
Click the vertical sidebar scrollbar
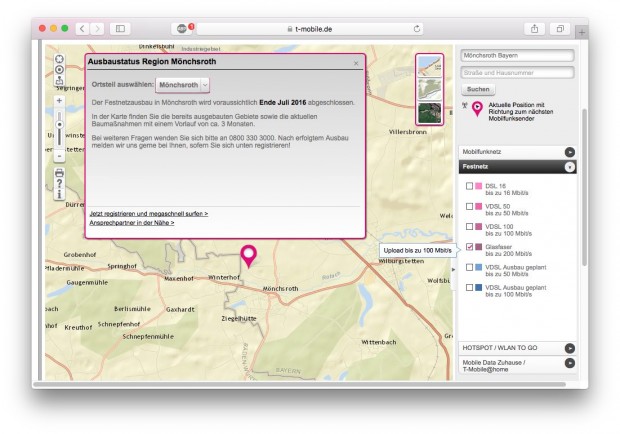(584, 187)
